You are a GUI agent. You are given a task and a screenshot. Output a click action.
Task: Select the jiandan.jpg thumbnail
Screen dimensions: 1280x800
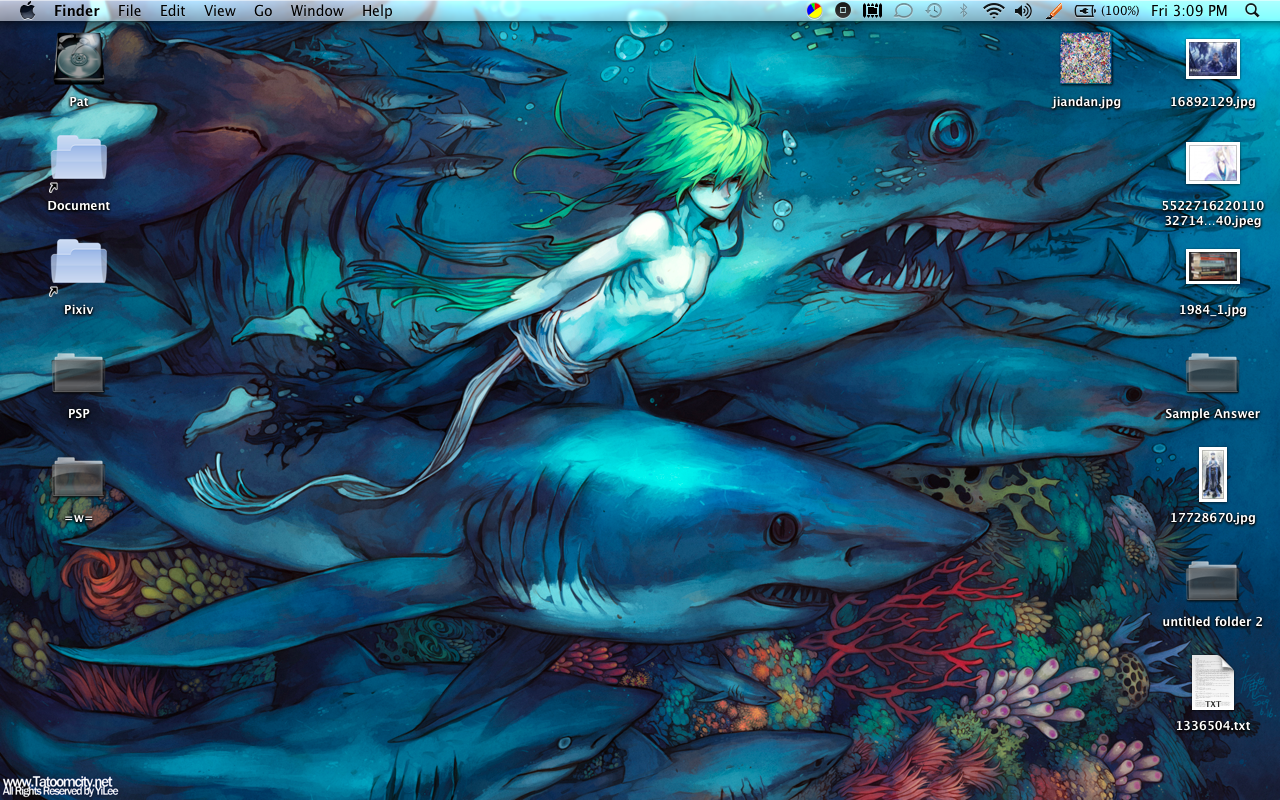(1086, 58)
